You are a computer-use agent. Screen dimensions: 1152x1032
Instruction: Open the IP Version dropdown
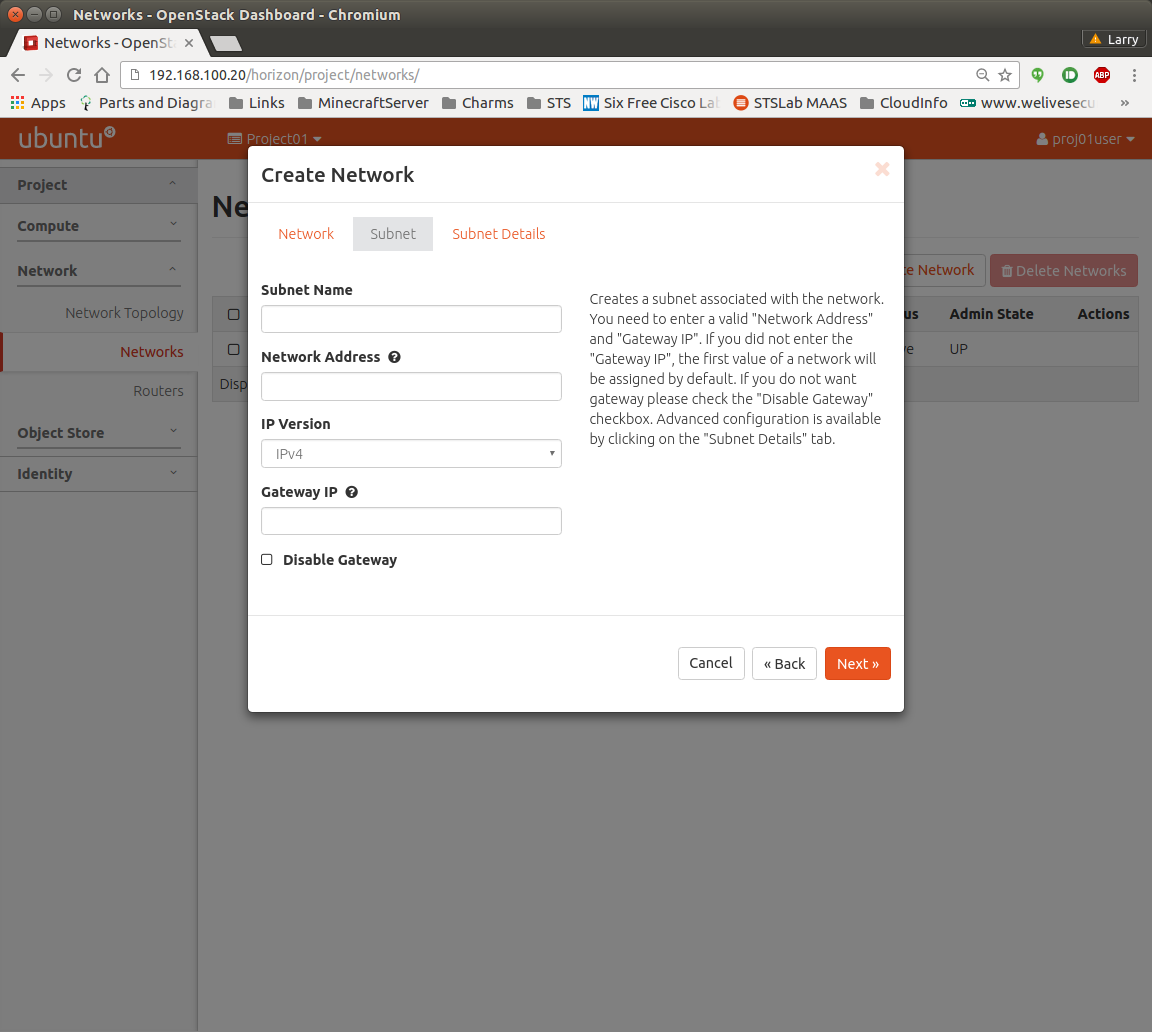point(411,454)
